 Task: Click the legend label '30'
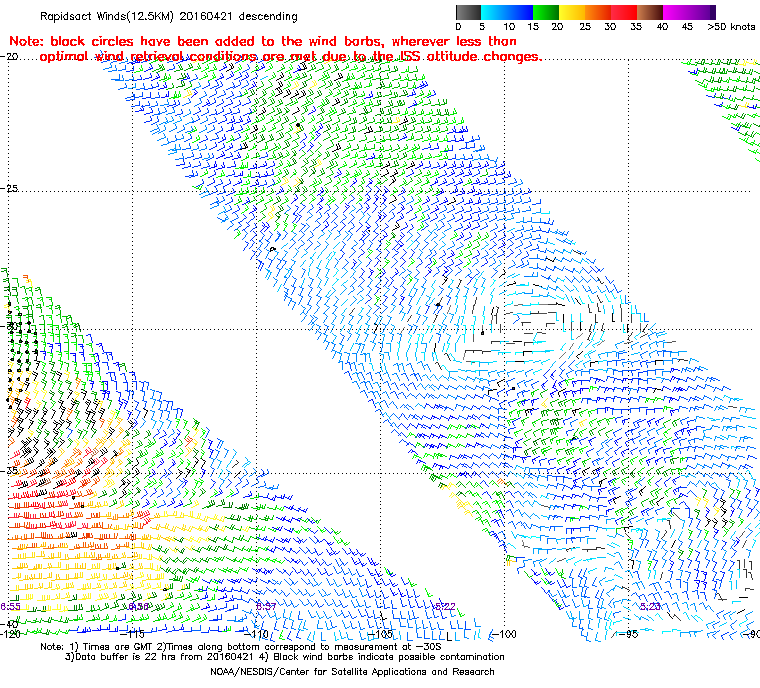610,27
